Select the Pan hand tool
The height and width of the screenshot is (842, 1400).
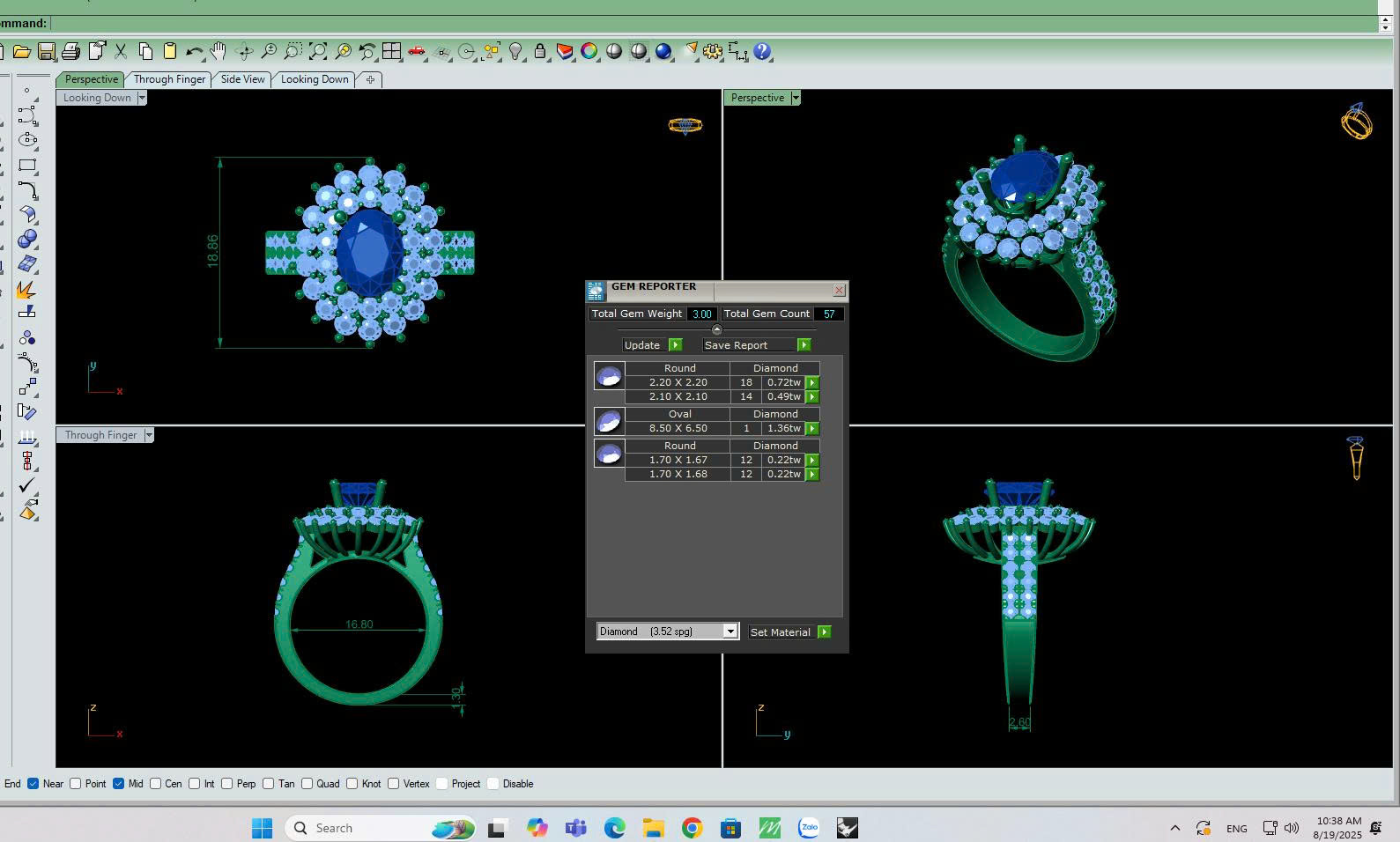(218, 52)
